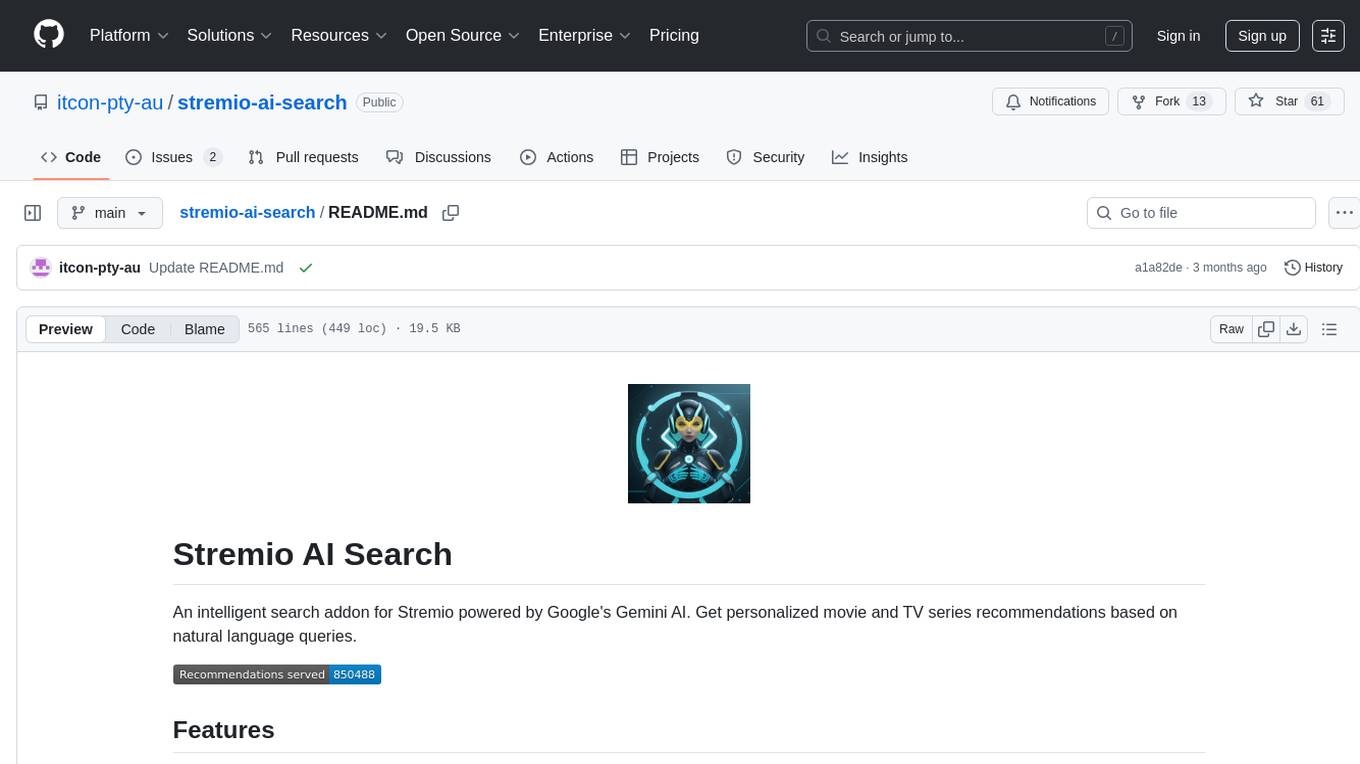Open the itcon-pty-au commit author link

point(100,267)
